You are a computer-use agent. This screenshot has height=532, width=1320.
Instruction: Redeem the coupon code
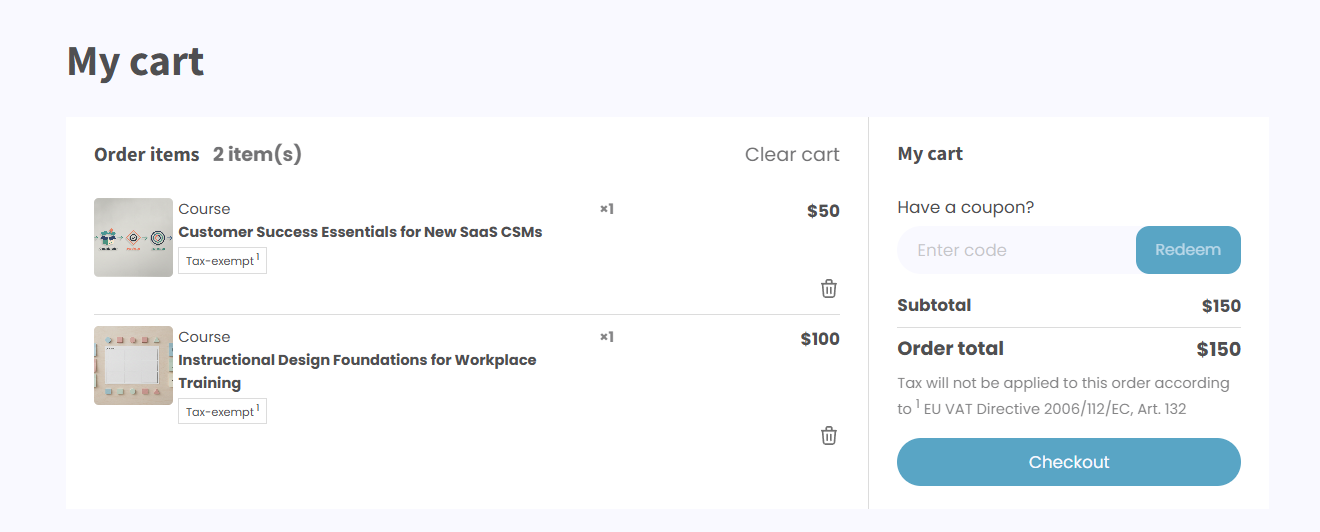coord(1188,250)
